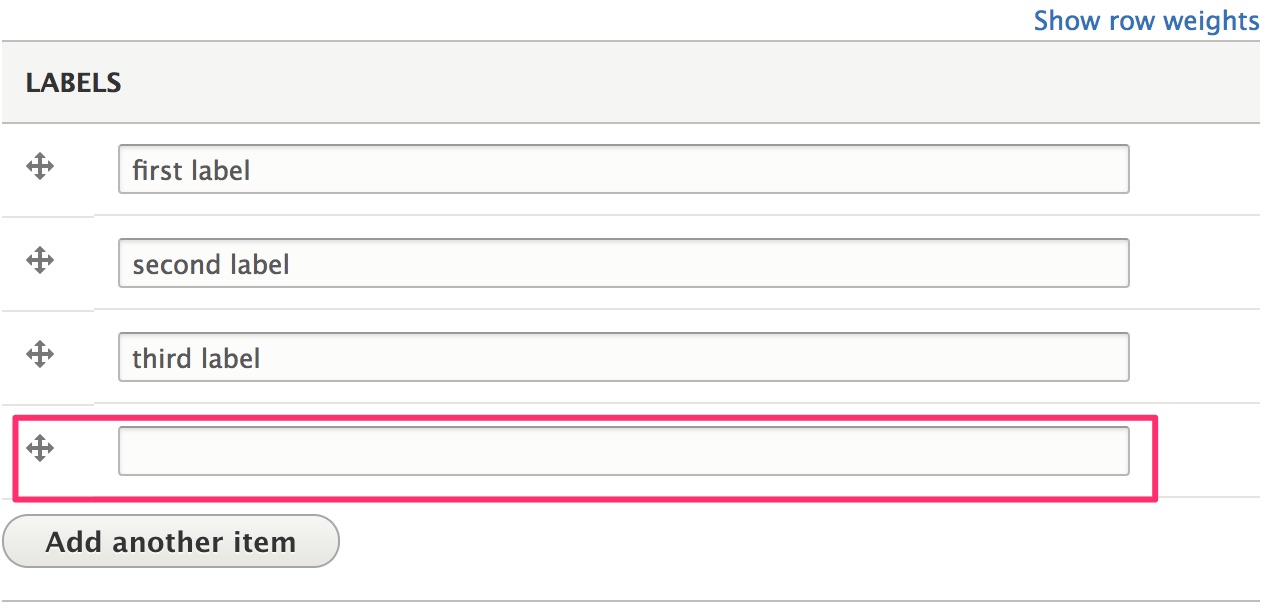Click the move icon of the empty row
The height and width of the screenshot is (608, 1272).
(x=39, y=448)
